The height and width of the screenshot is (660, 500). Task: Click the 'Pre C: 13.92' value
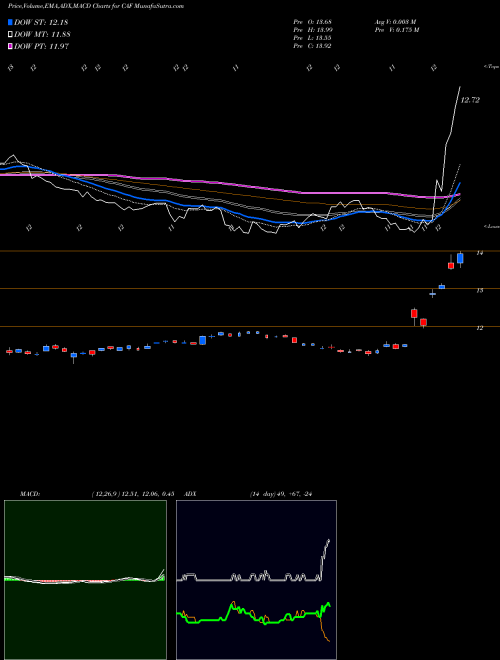point(313,46)
